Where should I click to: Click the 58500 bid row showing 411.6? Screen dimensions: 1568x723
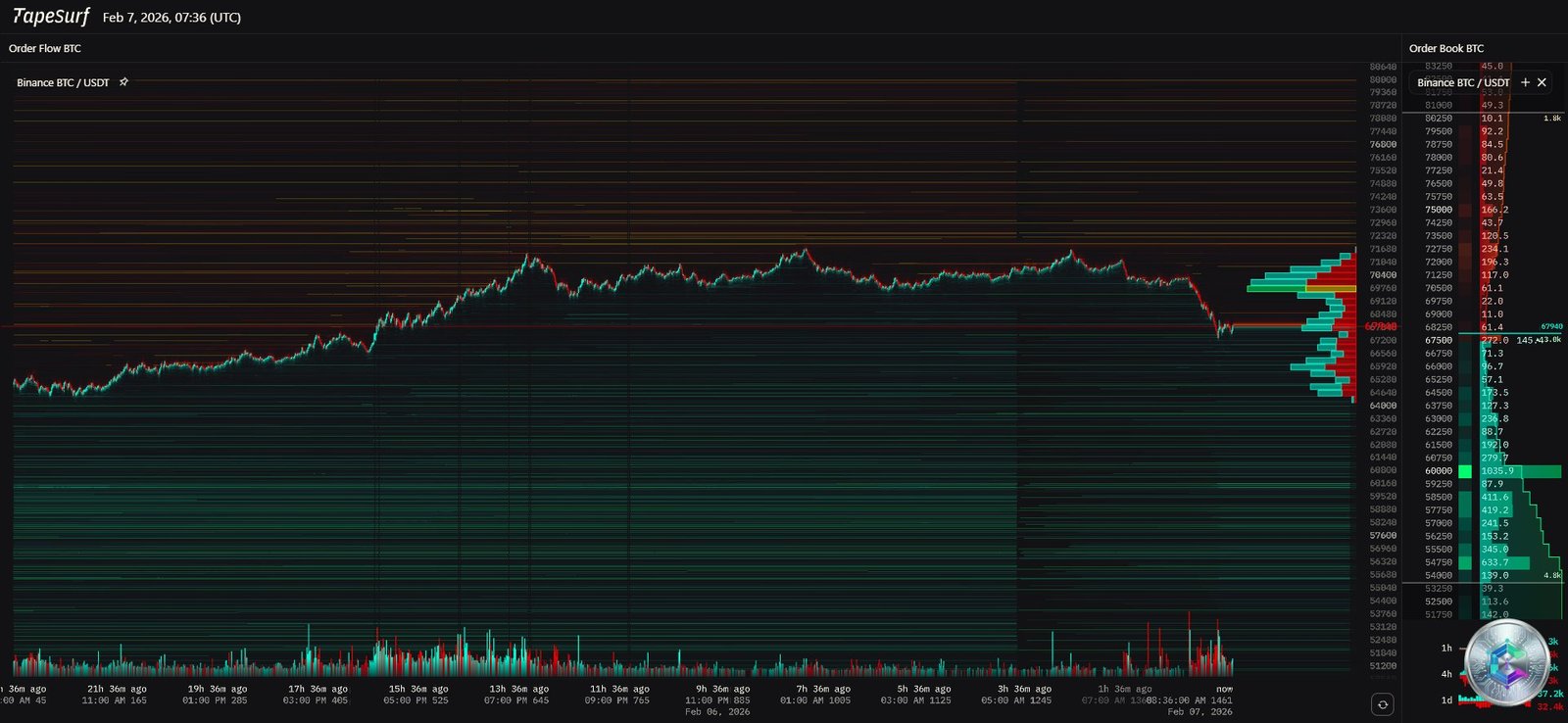pos(1484,497)
